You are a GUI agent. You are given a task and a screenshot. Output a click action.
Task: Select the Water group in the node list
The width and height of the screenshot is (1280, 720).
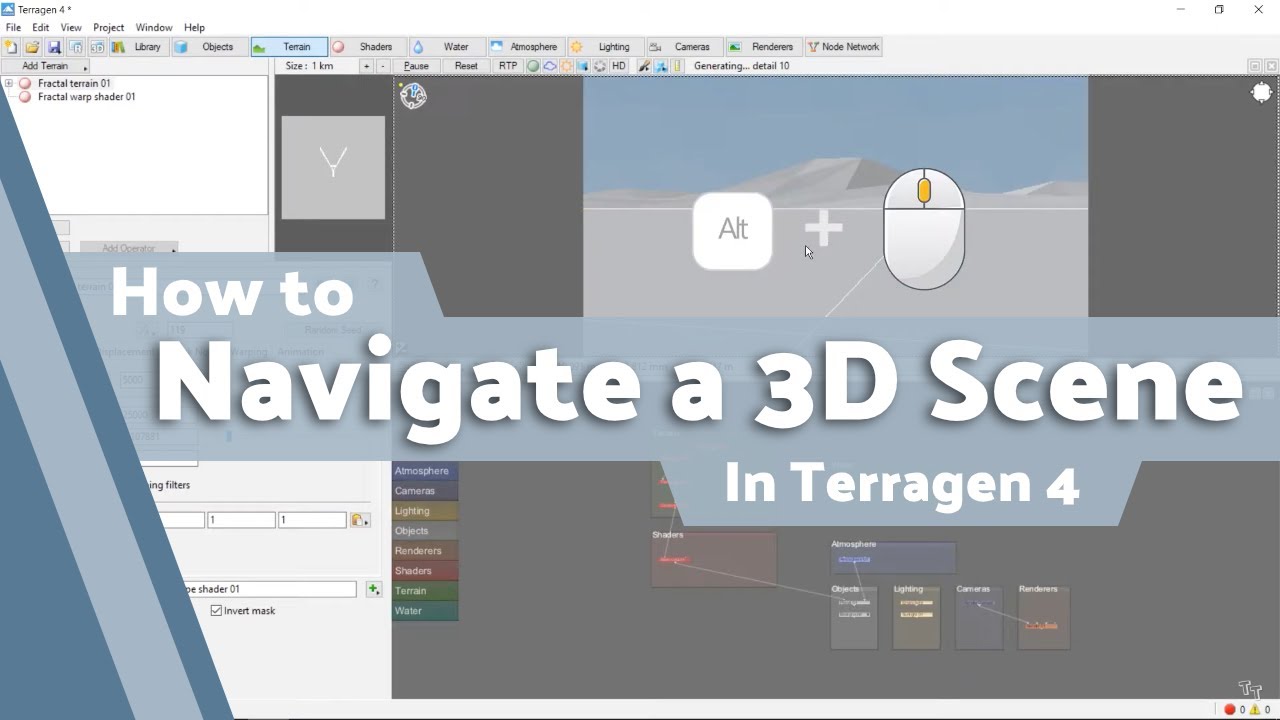425,611
